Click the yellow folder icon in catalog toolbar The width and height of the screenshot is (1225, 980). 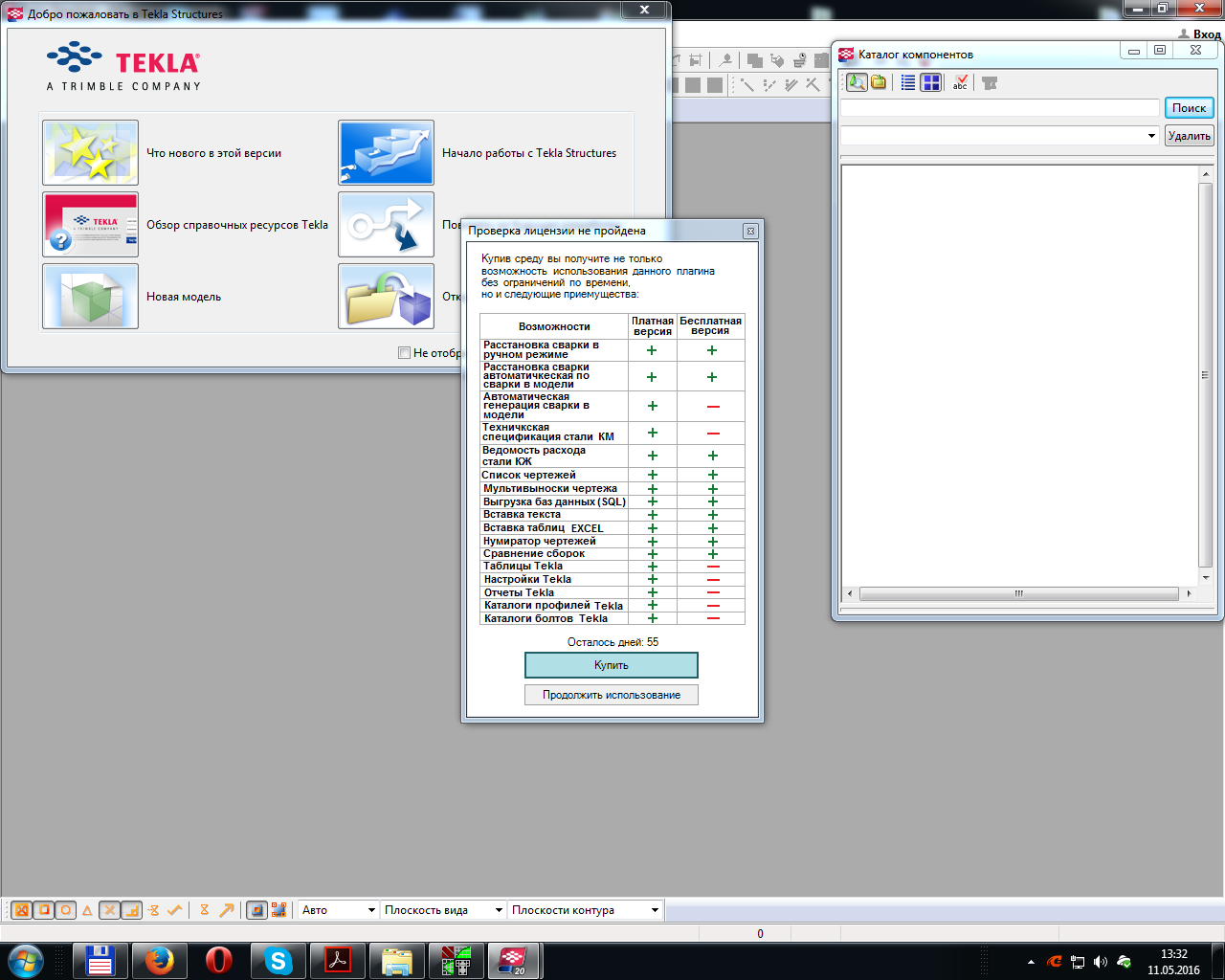[x=879, y=82]
